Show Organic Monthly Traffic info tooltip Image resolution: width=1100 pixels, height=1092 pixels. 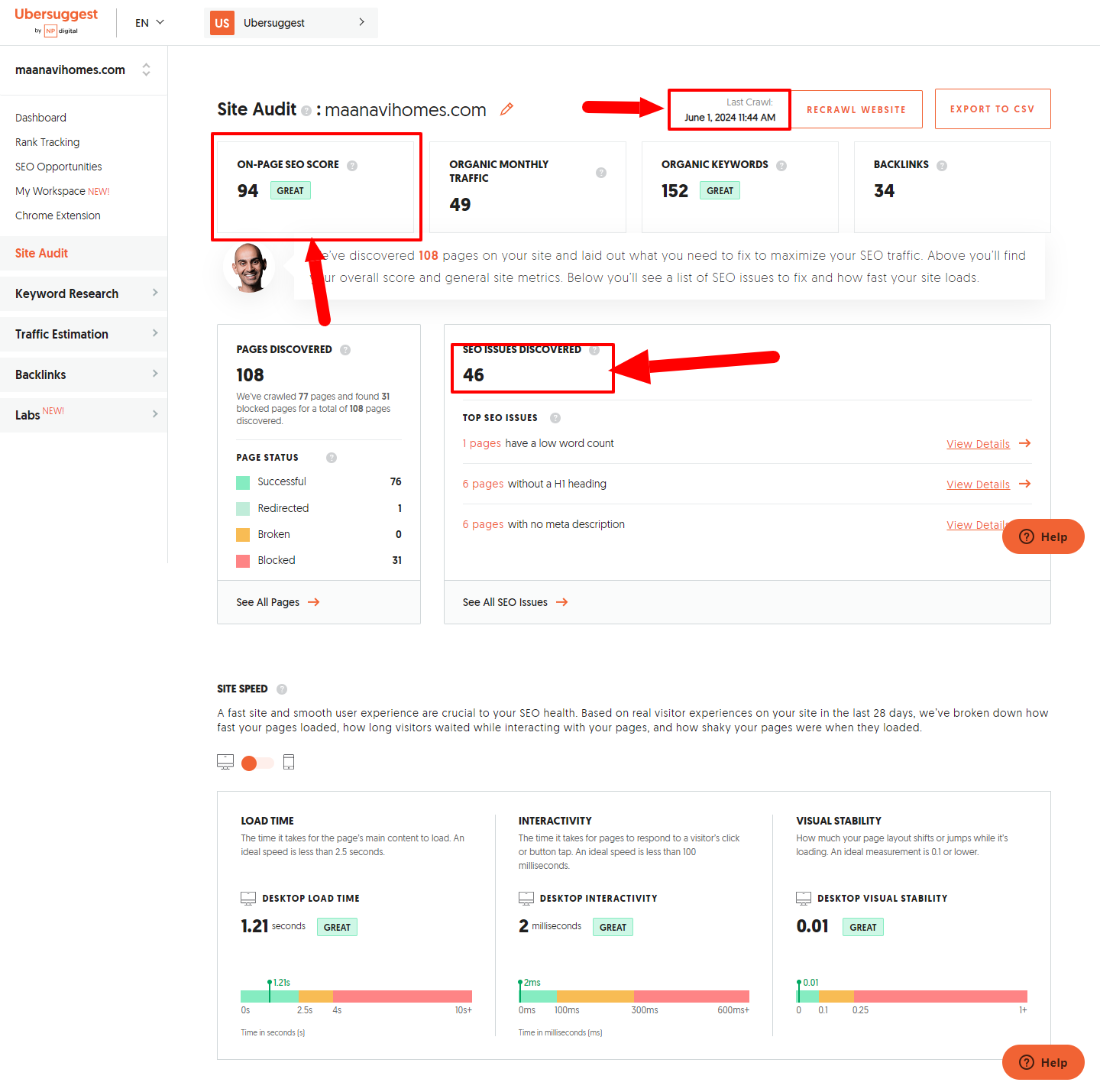(601, 172)
